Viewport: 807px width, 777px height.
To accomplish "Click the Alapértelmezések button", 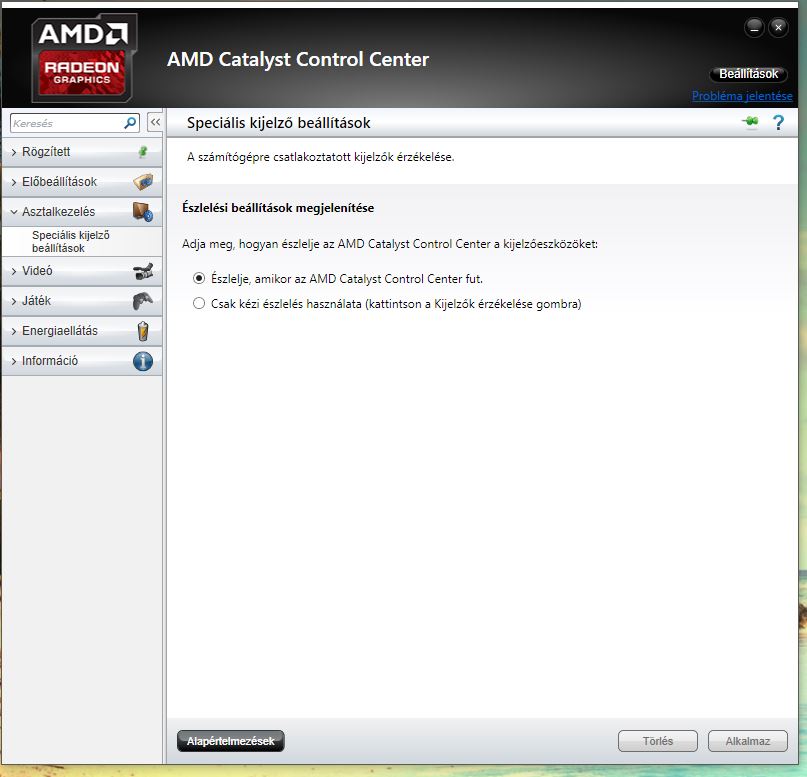I will point(231,741).
